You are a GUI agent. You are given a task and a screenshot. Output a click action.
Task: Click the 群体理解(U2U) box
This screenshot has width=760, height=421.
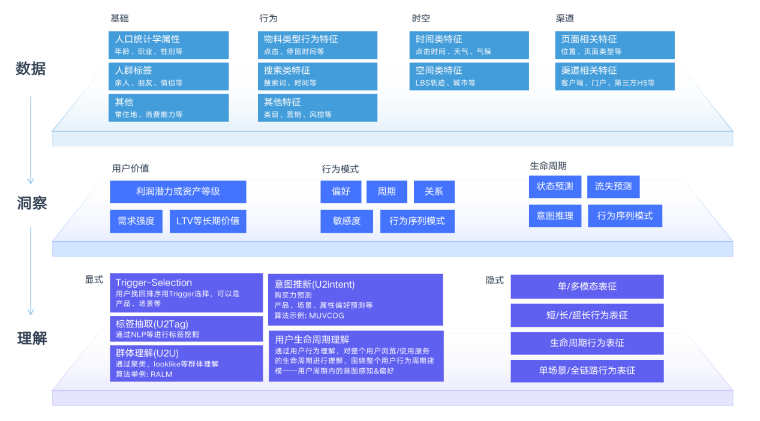click(187, 363)
